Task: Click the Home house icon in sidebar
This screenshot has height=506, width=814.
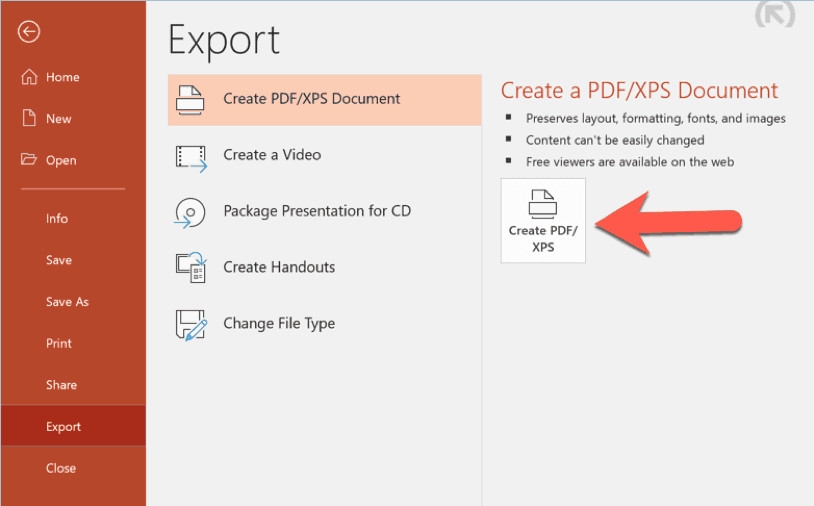Action: (29, 77)
